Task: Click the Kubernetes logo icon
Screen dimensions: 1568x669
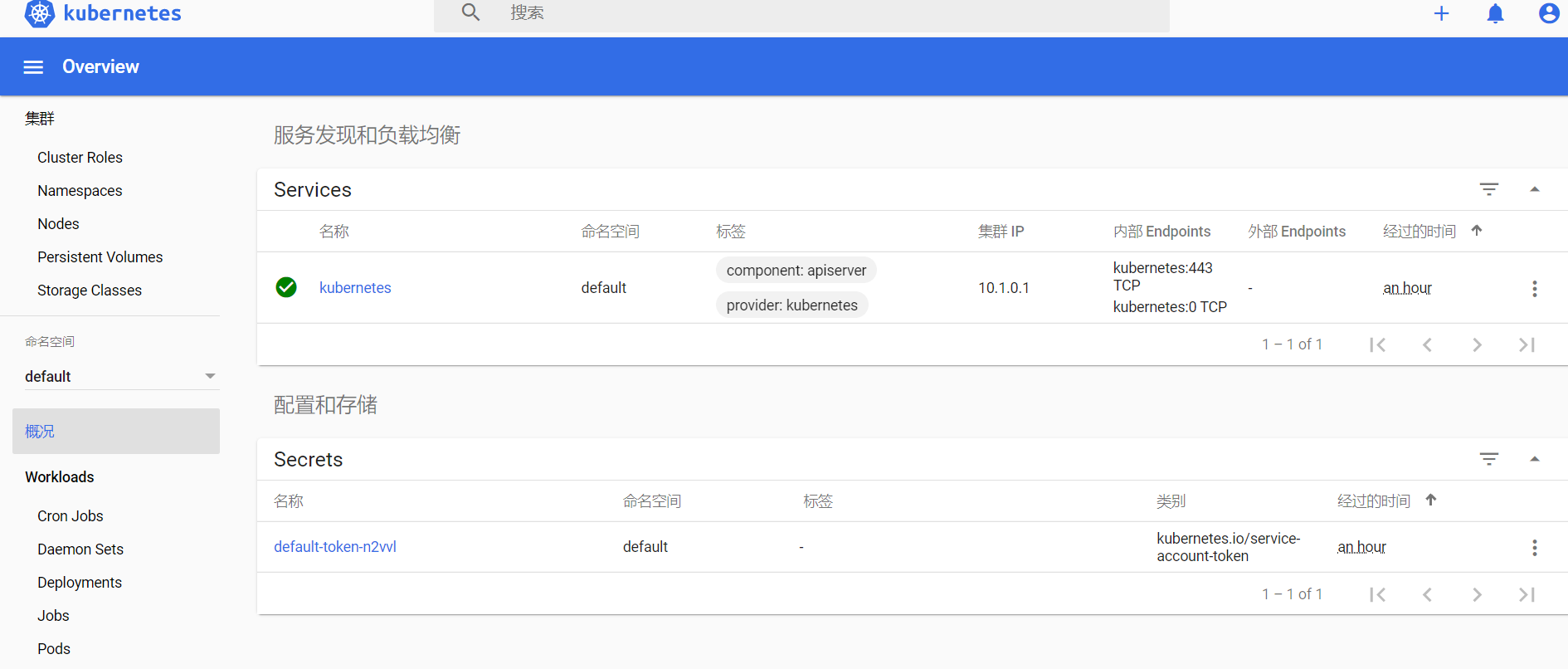Action: click(40, 13)
